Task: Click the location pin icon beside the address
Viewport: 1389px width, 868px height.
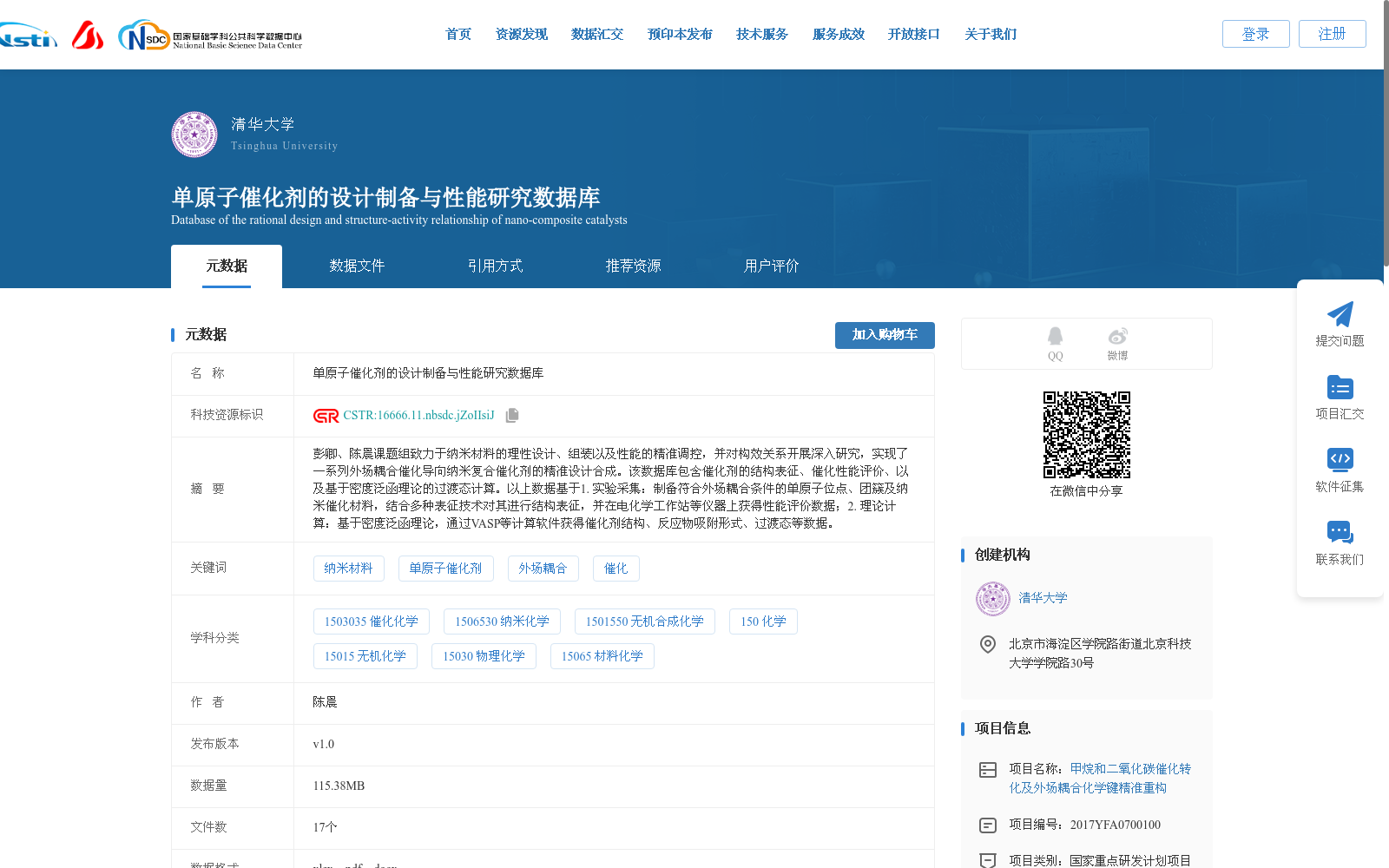Action: [x=988, y=645]
